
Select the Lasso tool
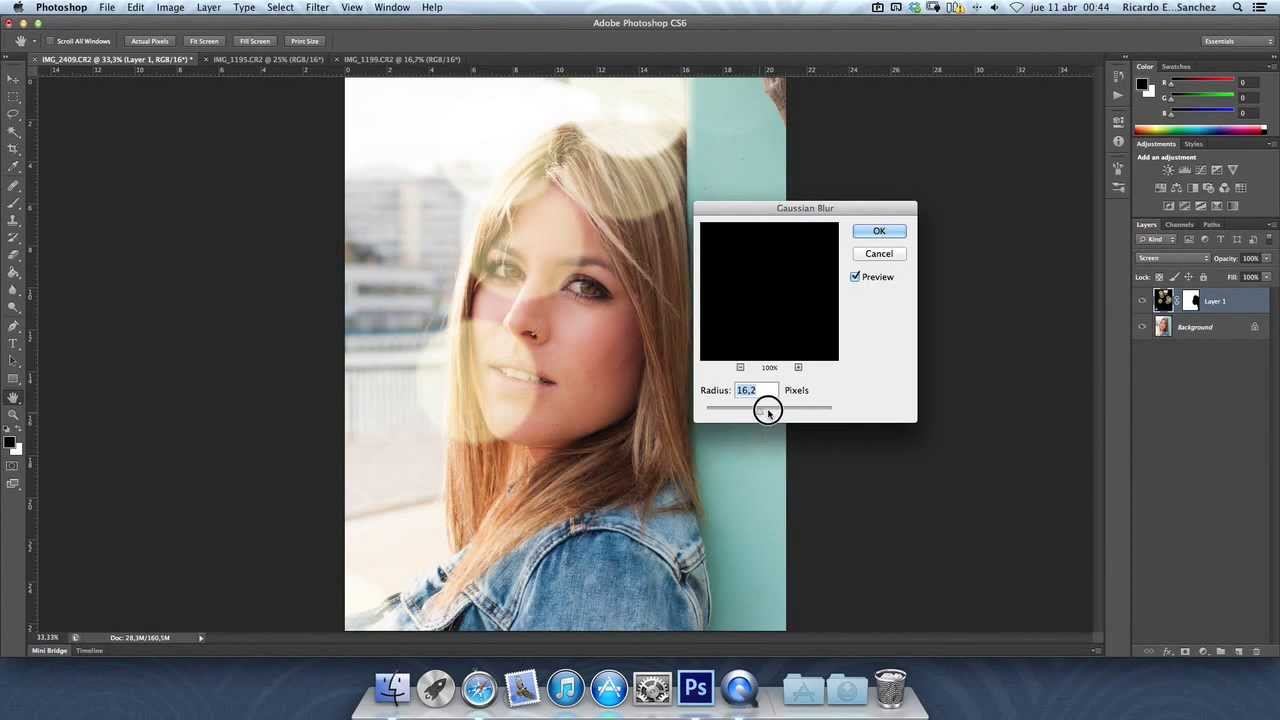pyautogui.click(x=13, y=114)
